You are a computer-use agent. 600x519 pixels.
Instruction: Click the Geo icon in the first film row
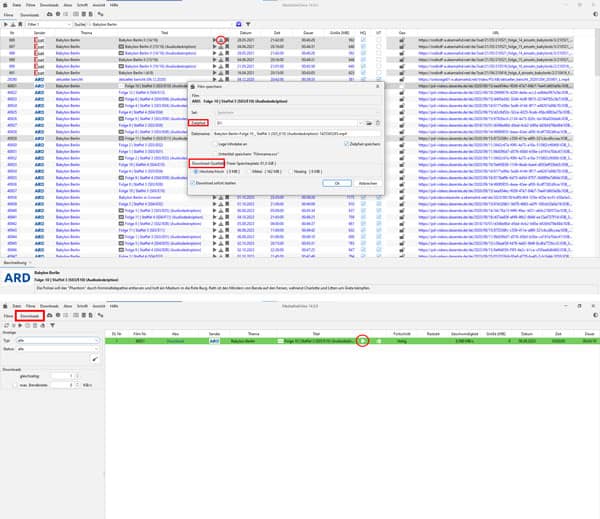[402, 40]
